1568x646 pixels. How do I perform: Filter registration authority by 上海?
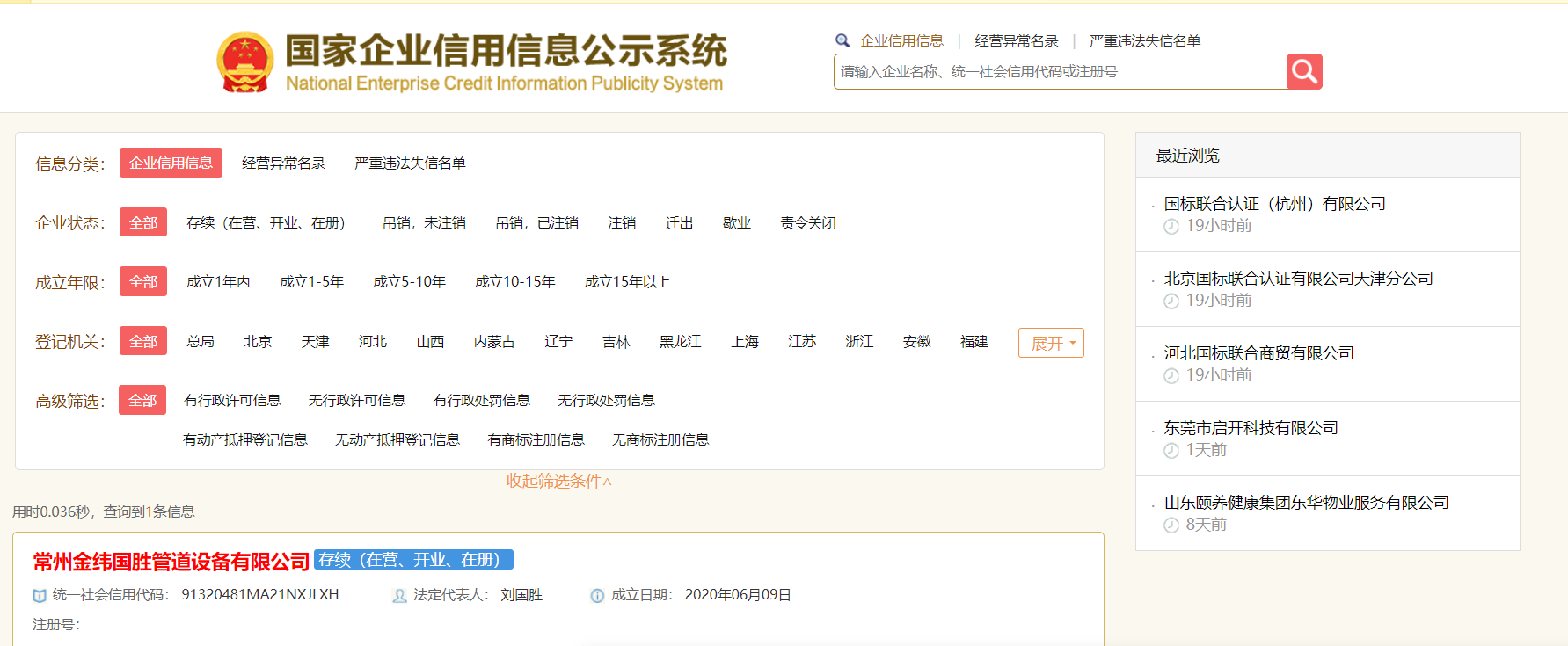tap(745, 341)
